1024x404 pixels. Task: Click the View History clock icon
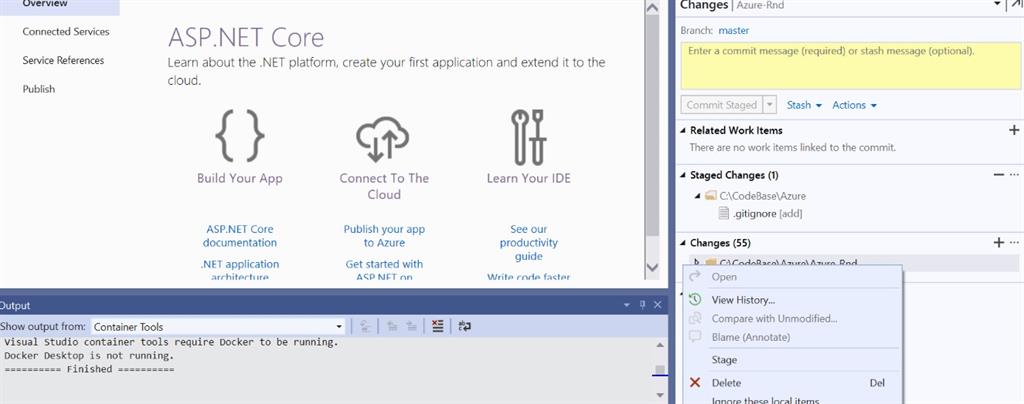tap(696, 300)
